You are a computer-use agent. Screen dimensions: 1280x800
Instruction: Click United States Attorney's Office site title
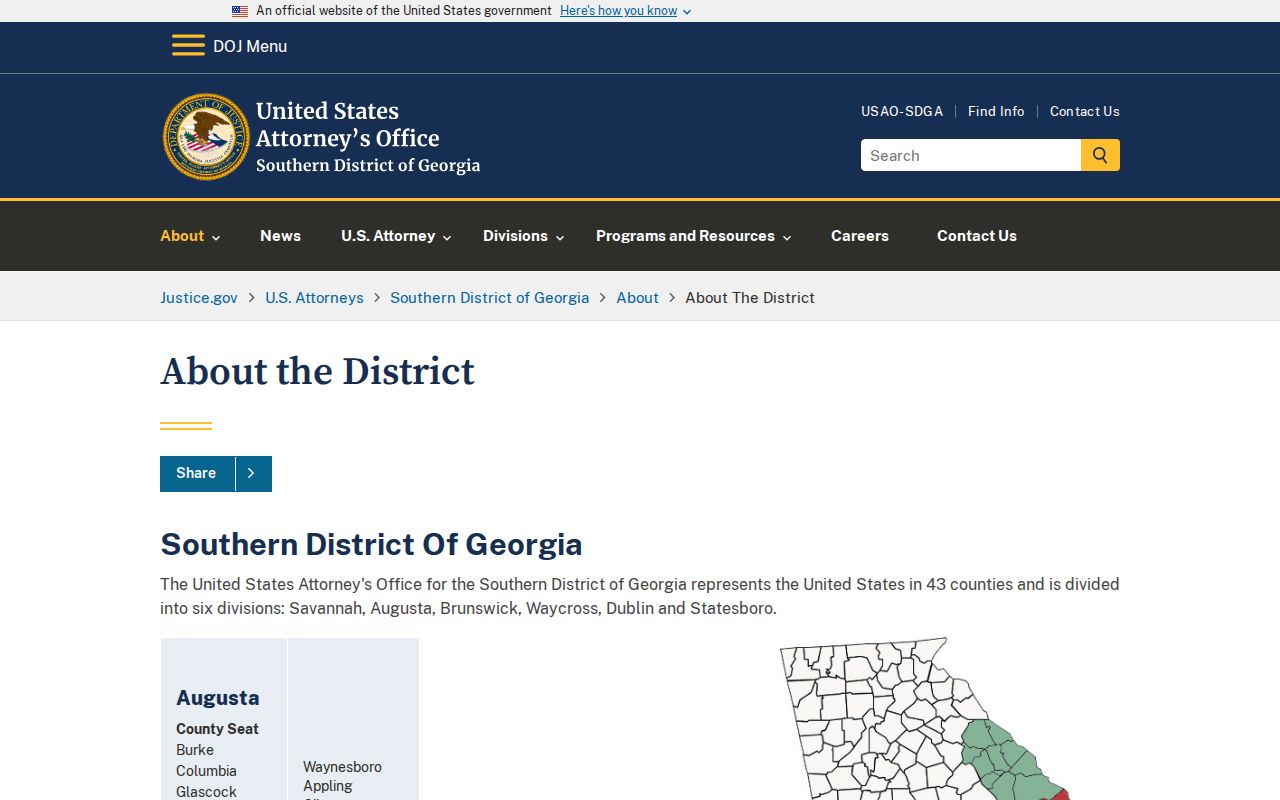(368, 137)
